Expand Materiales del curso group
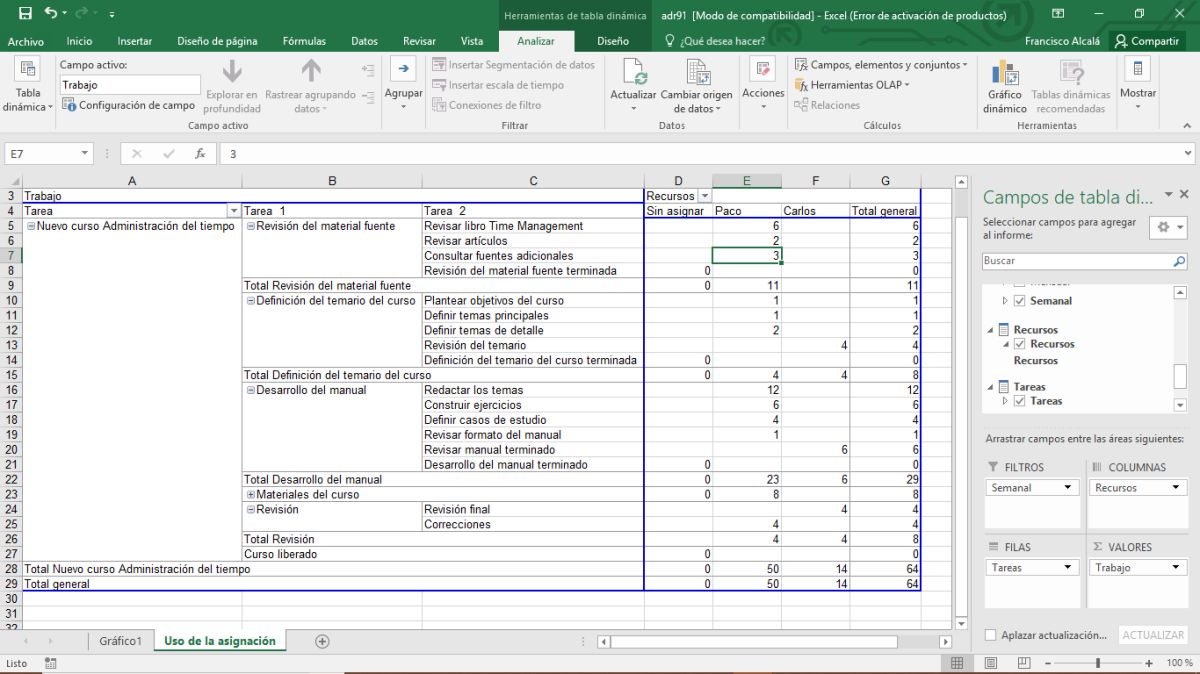The width and height of the screenshot is (1200, 674). coord(251,494)
